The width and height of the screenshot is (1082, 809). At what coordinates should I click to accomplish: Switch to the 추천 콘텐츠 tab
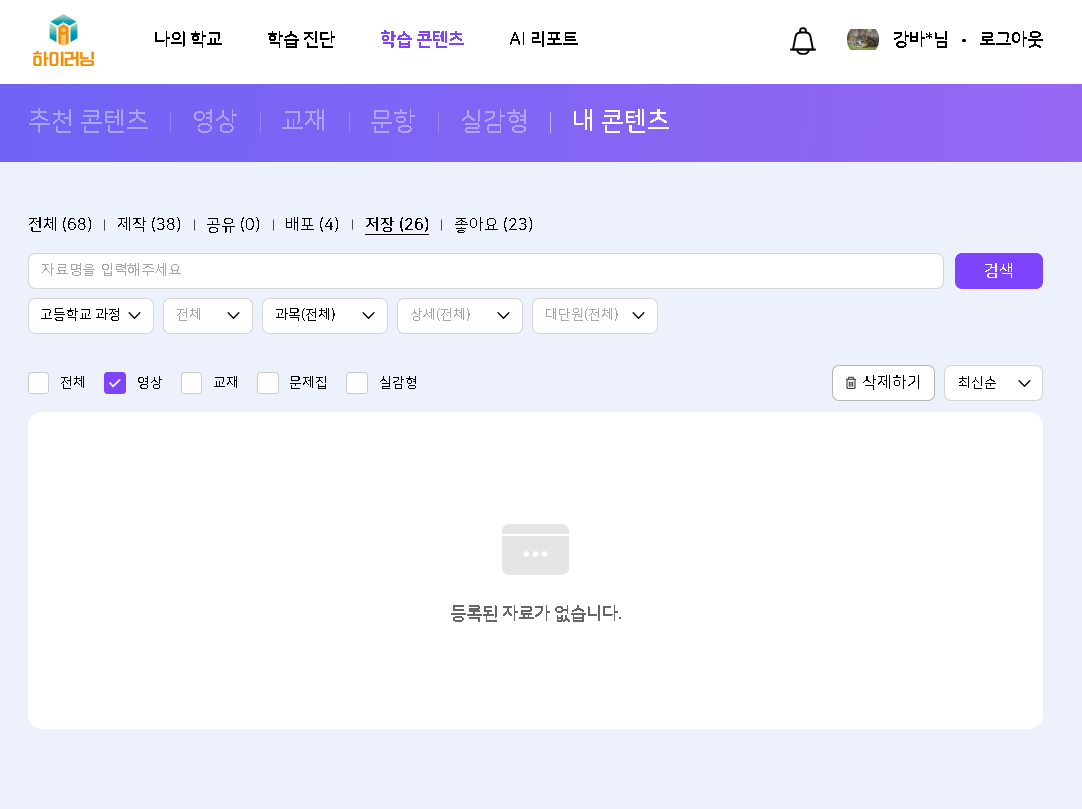88,121
